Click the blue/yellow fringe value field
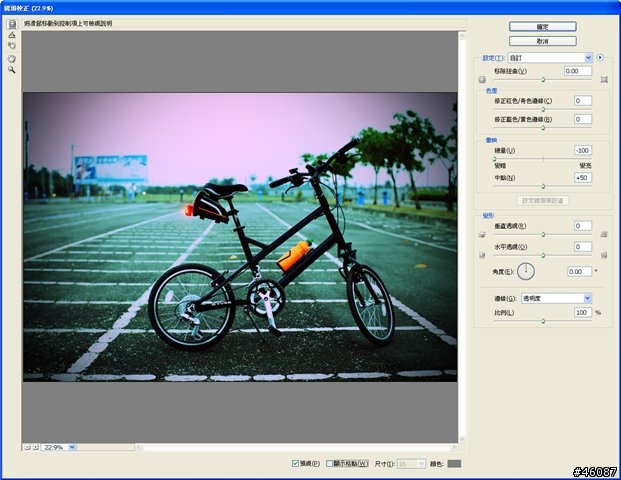Screen dimensions: 621x480 tap(583, 119)
